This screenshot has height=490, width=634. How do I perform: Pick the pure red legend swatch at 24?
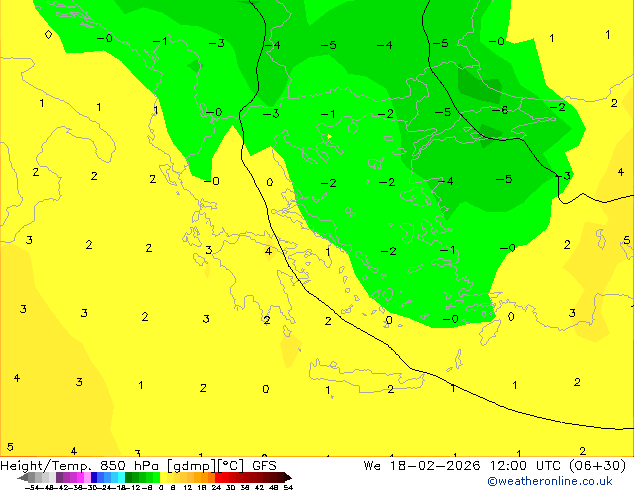coord(218,477)
